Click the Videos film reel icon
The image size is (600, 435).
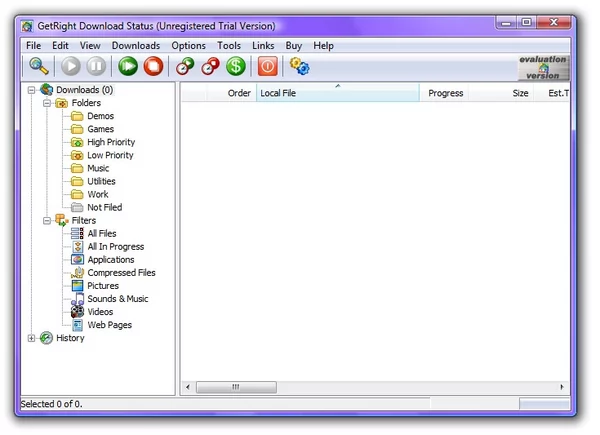coord(77,312)
